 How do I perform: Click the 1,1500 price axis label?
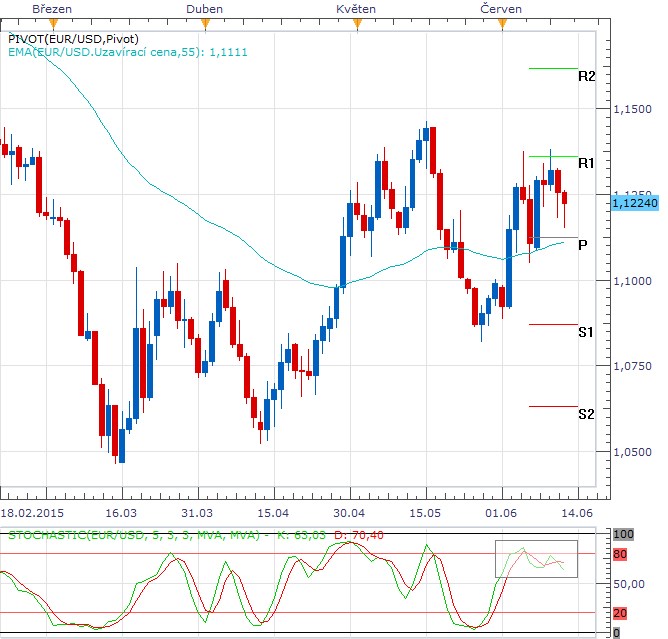click(x=632, y=109)
